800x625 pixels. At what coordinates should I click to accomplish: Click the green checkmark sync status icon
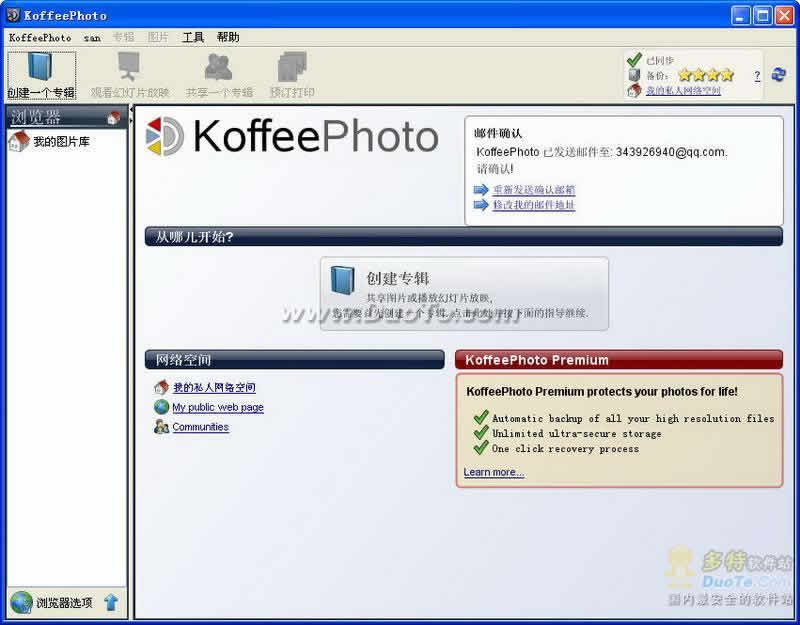coord(634,60)
